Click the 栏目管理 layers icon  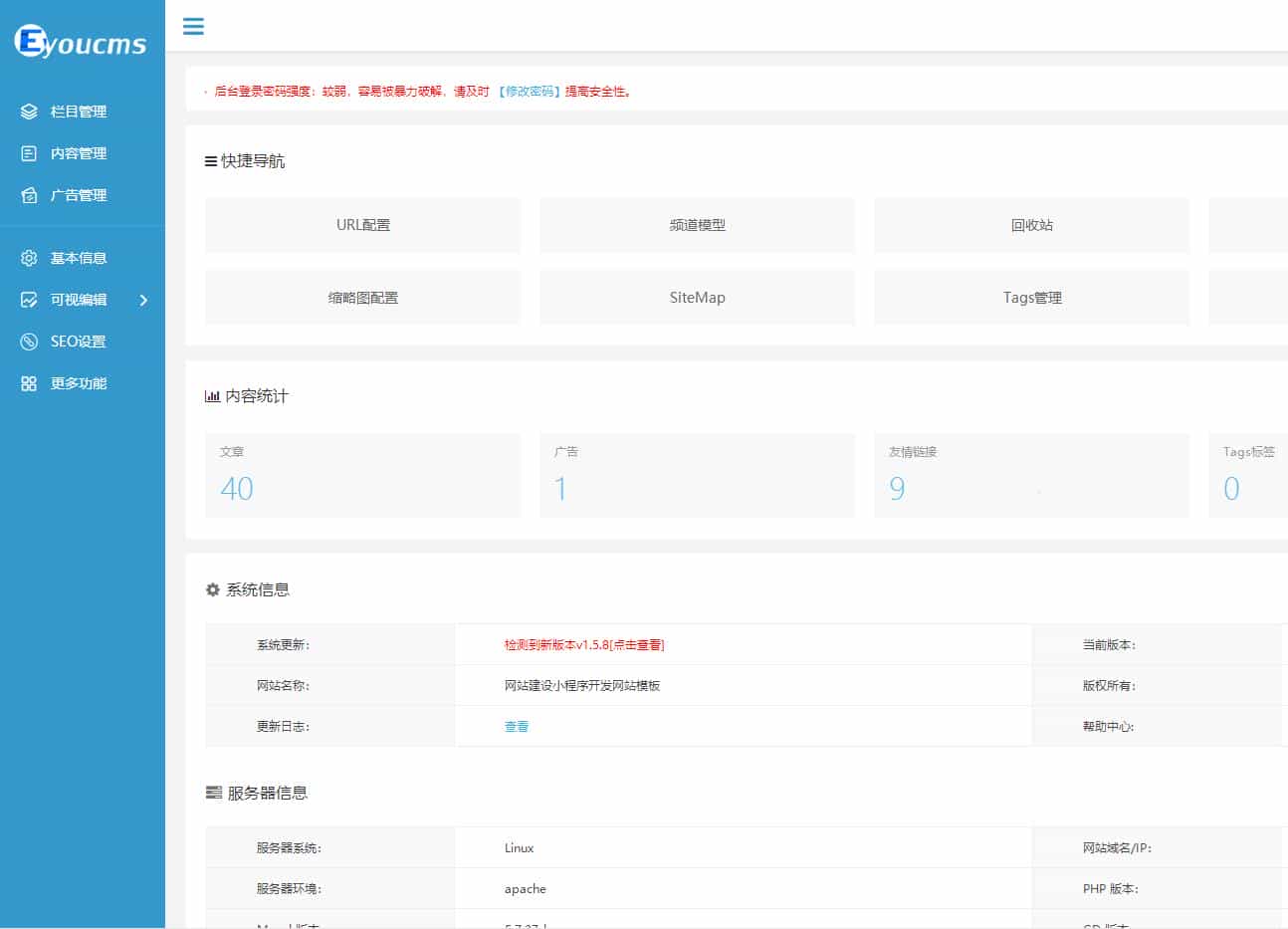pos(29,112)
